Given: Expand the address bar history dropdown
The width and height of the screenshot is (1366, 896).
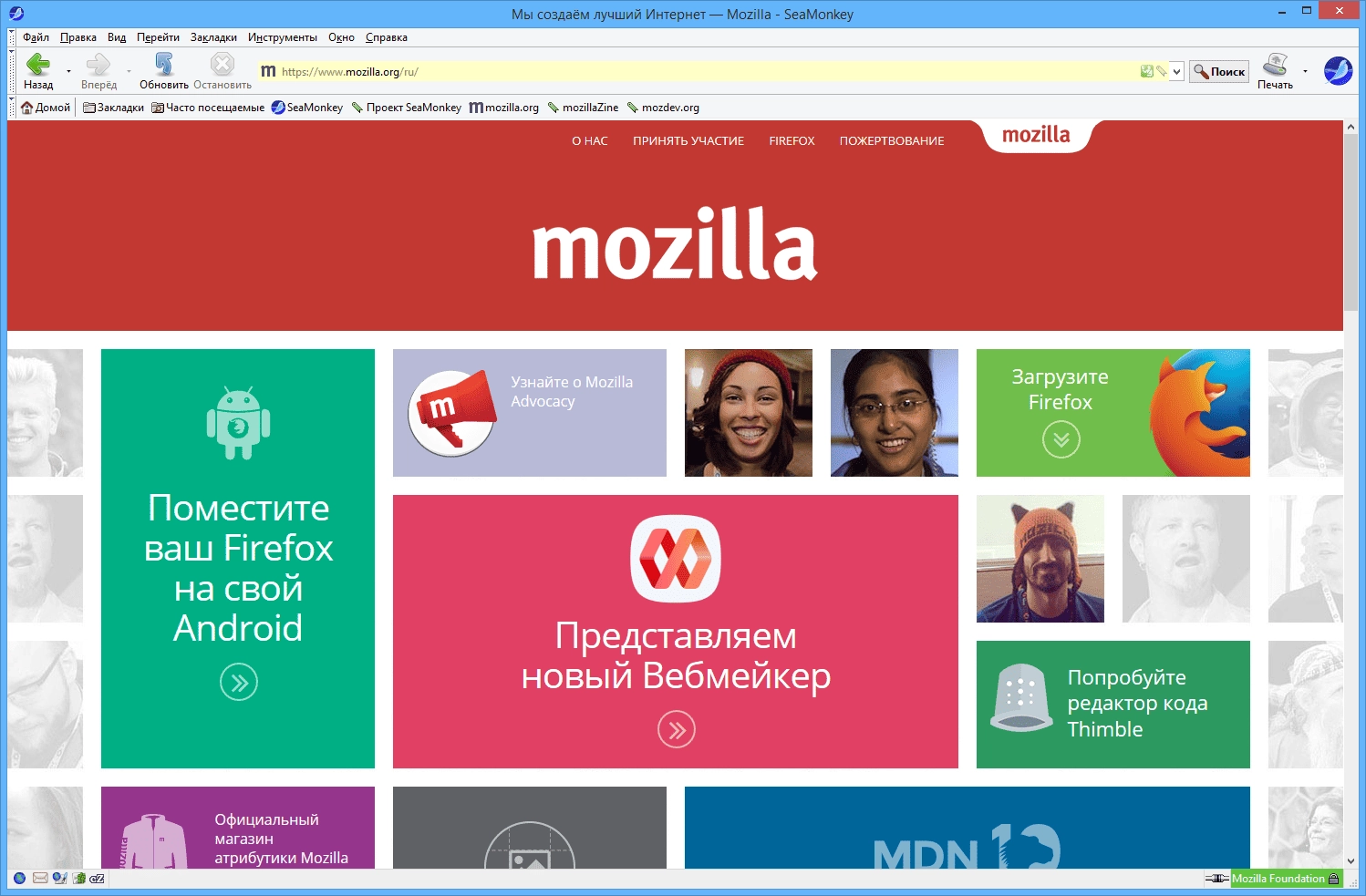Looking at the screenshot, I should 1176,71.
